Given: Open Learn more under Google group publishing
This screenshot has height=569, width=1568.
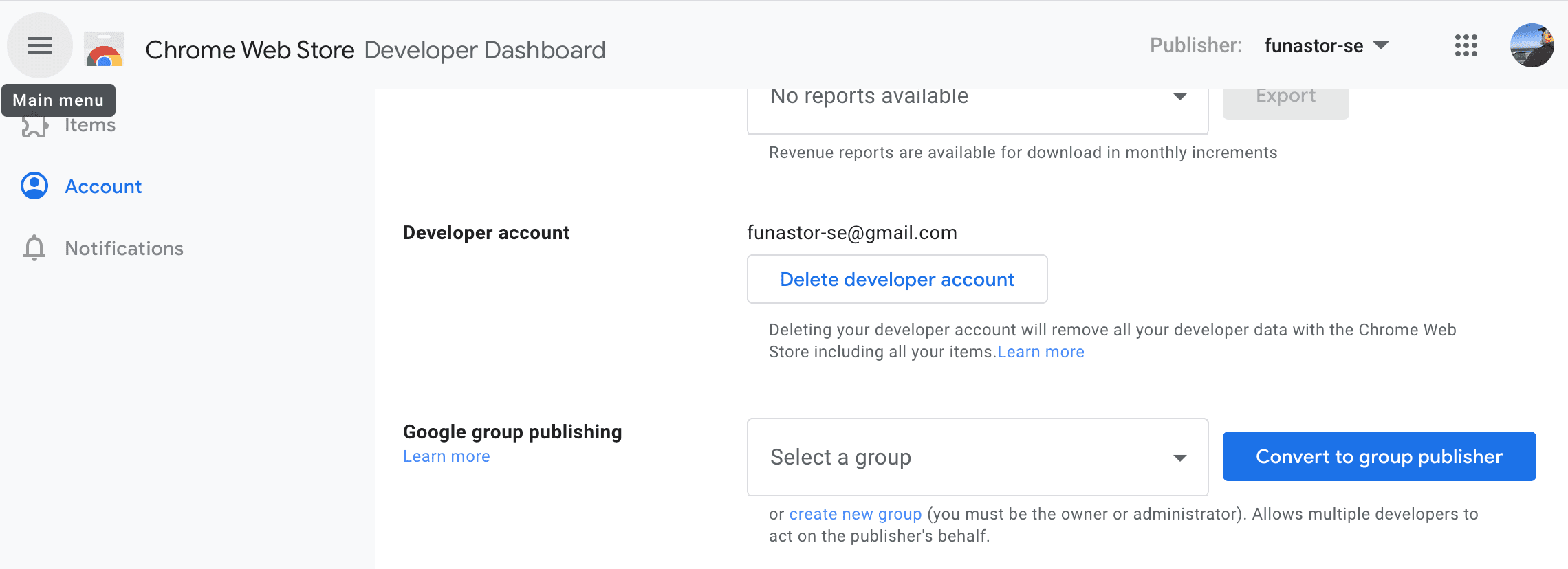Looking at the screenshot, I should pyautogui.click(x=446, y=456).
